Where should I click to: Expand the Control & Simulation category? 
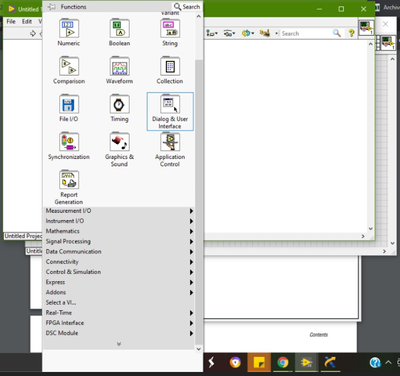(x=119, y=272)
